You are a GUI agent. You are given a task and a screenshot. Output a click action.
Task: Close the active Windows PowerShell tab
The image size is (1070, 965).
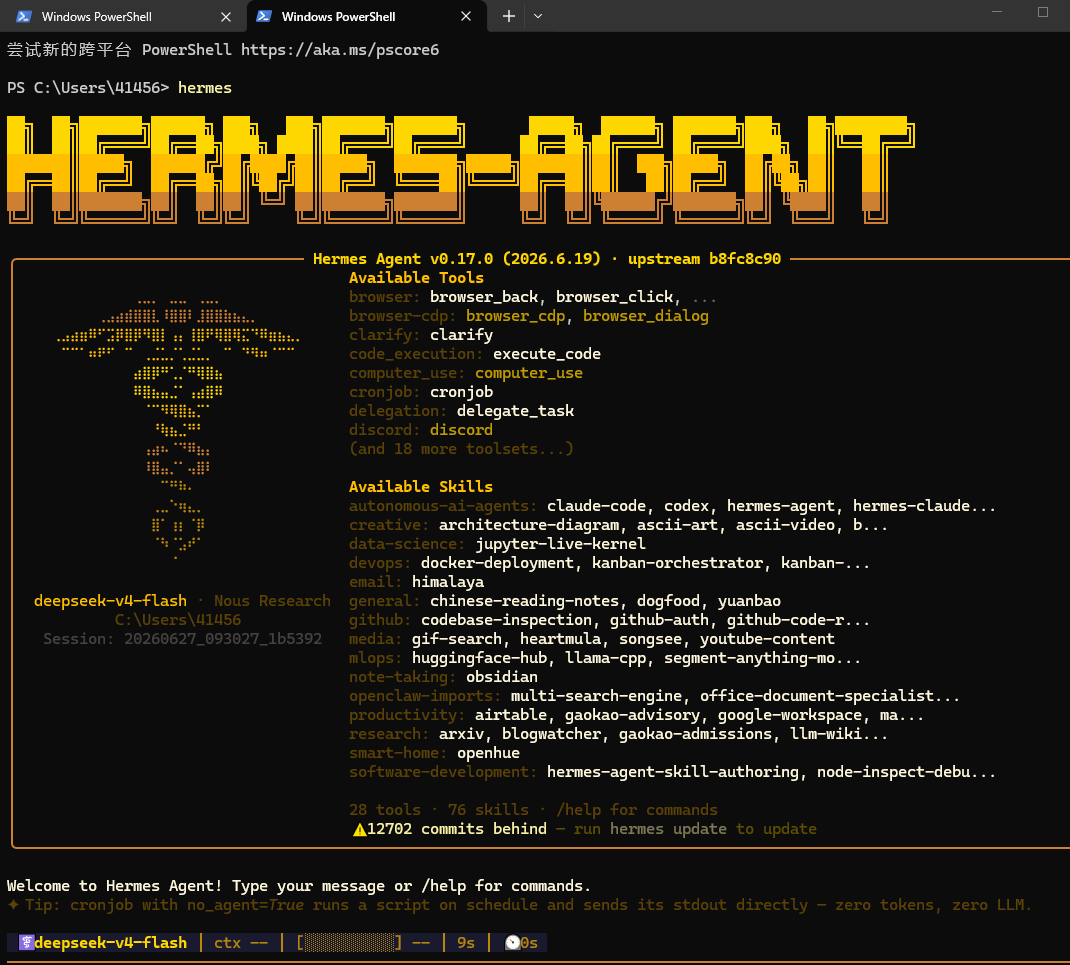(x=466, y=16)
